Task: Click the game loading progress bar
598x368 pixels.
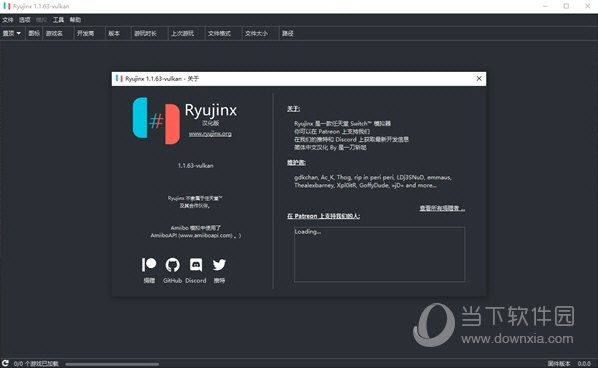Action: 112,364
